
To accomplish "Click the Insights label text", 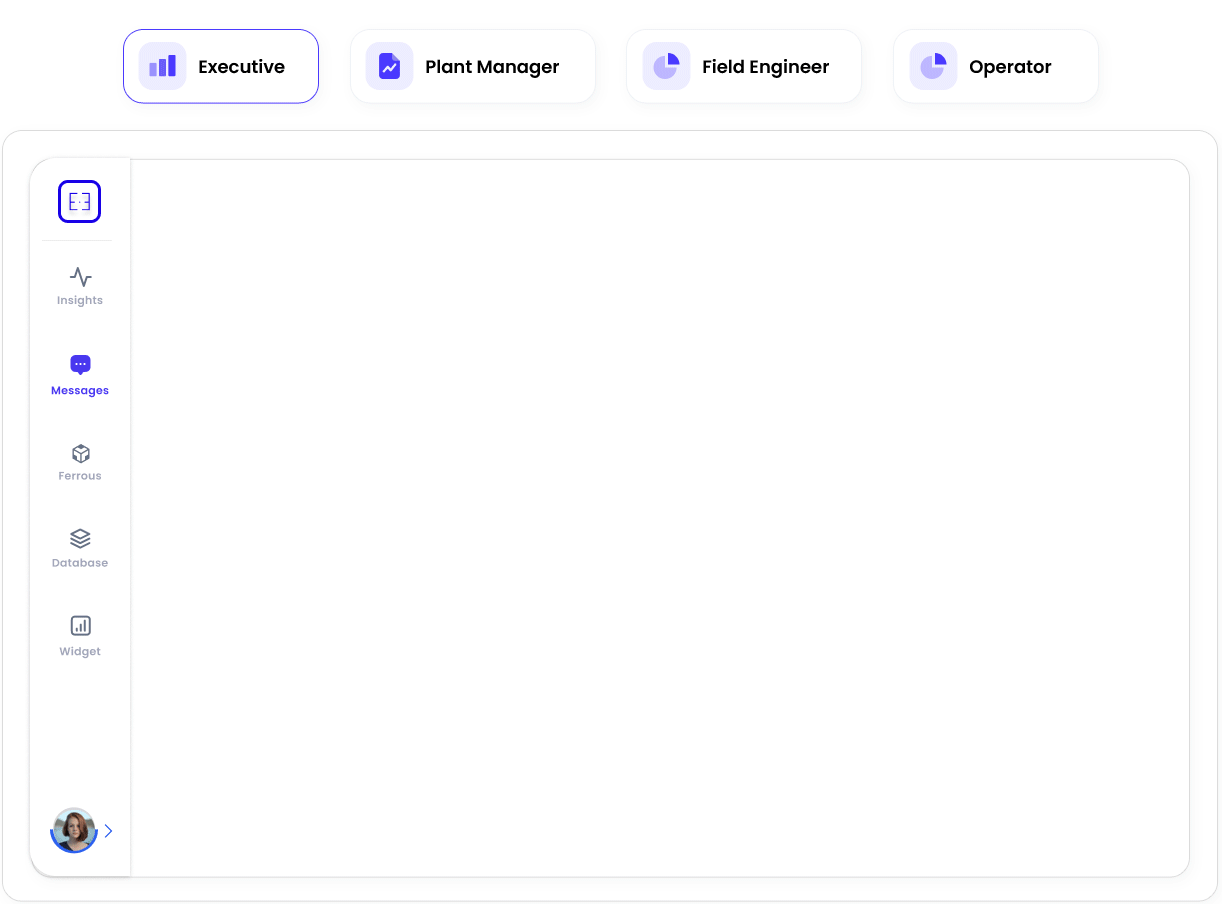I will point(80,300).
